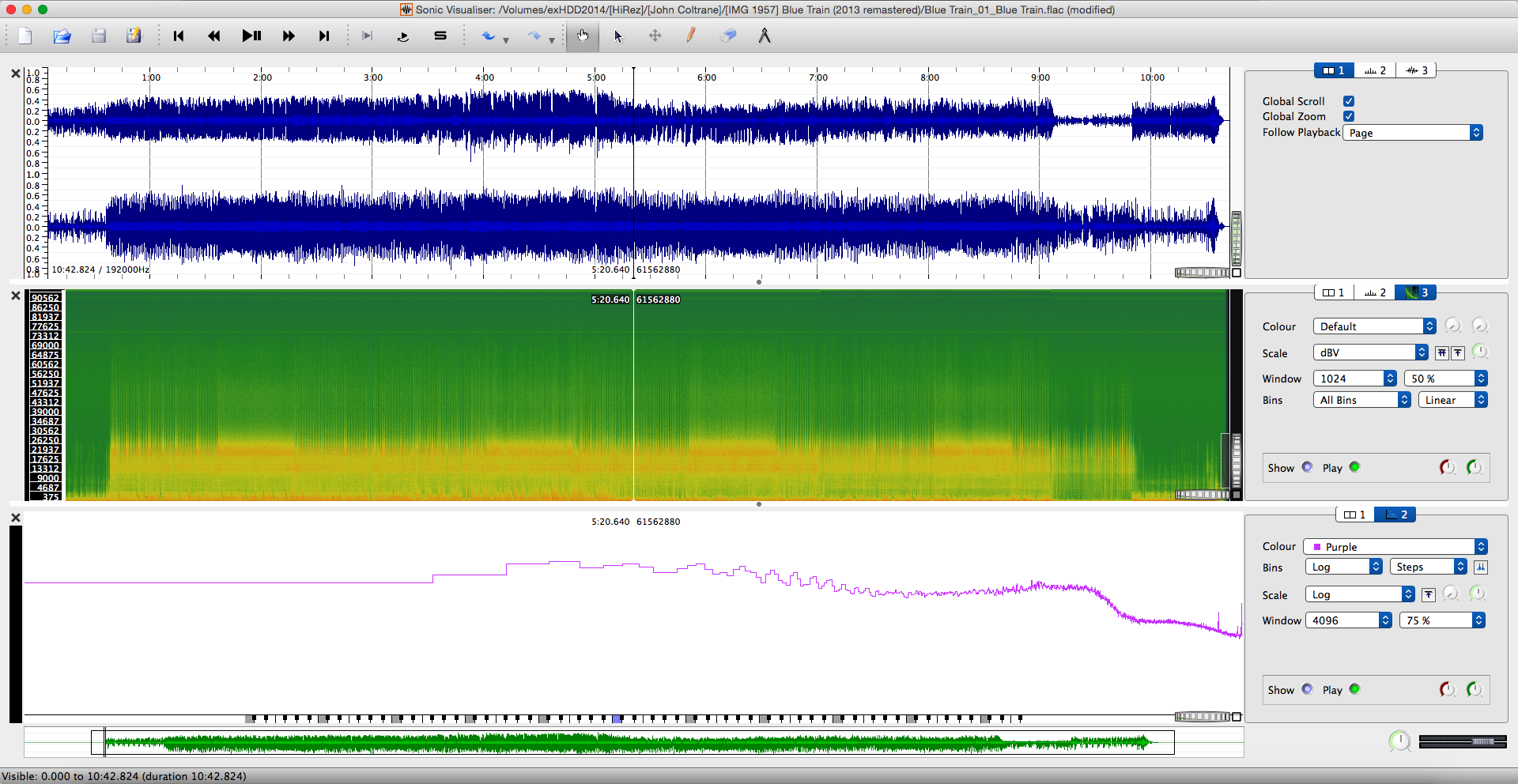Save session with the floppy disk icon
The image size is (1518, 784).
coord(99,36)
